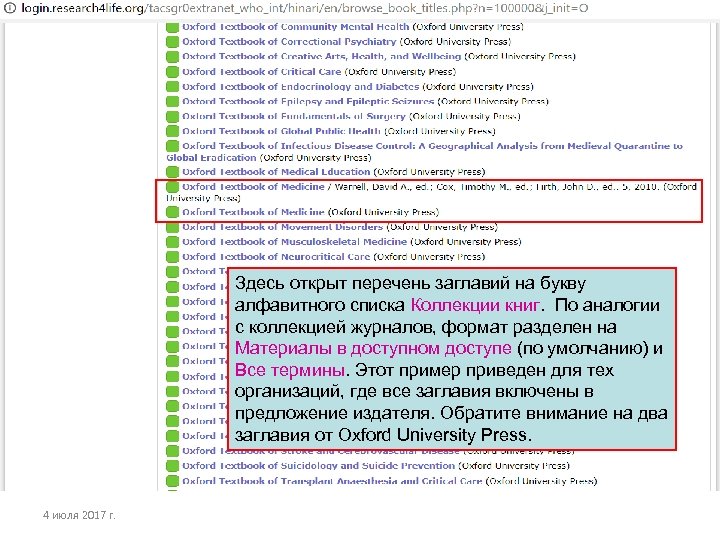Open Oxford Textbook of Endocrinology and Diabetes
The width and height of the screenshot is (720, 540).
pos(300,86)
